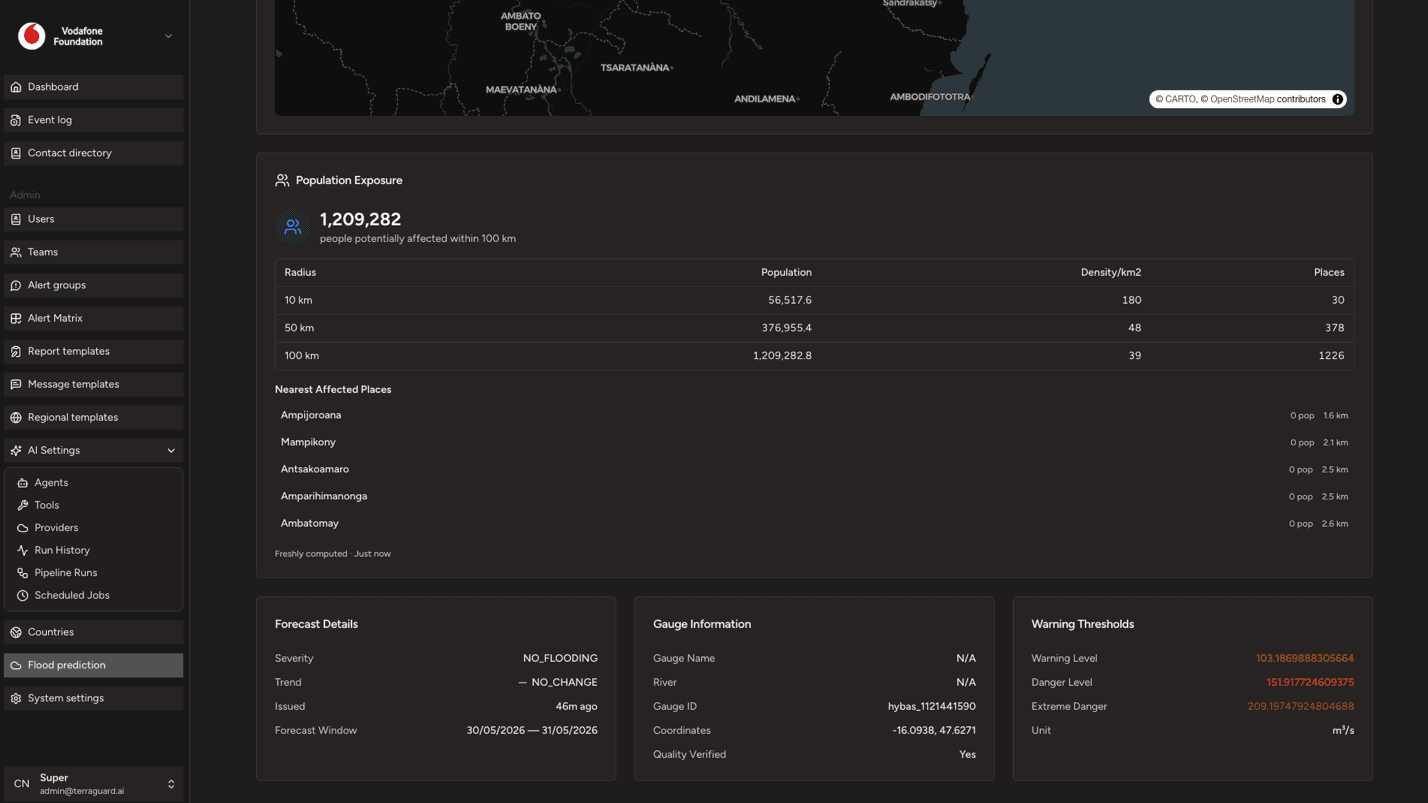This screenshot has width=1428, height=803.
Task: Open Pipeline Runs under AI Settings
Action: coord(94,573)
